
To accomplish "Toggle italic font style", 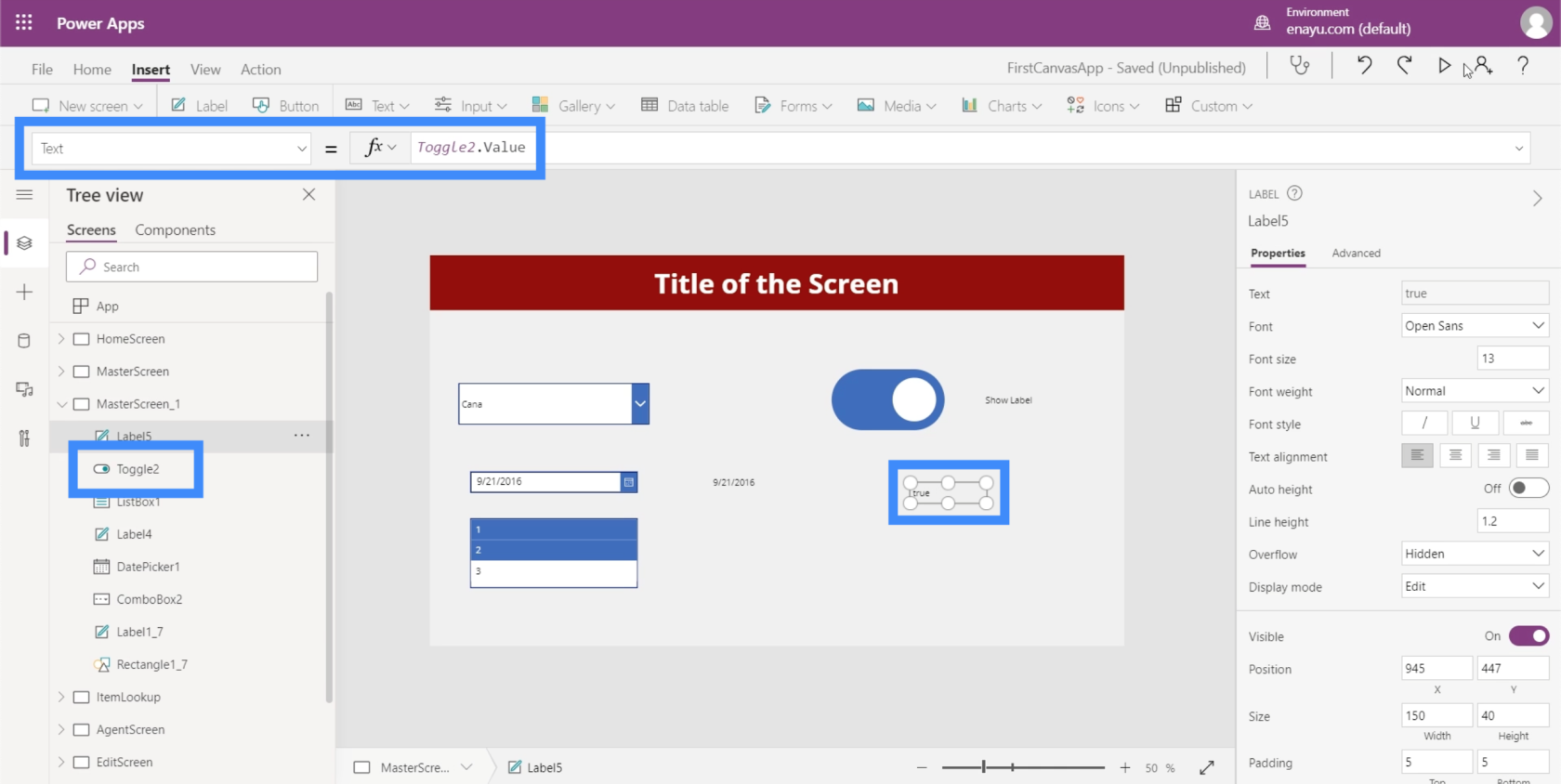I will (x=1424, y=424).
